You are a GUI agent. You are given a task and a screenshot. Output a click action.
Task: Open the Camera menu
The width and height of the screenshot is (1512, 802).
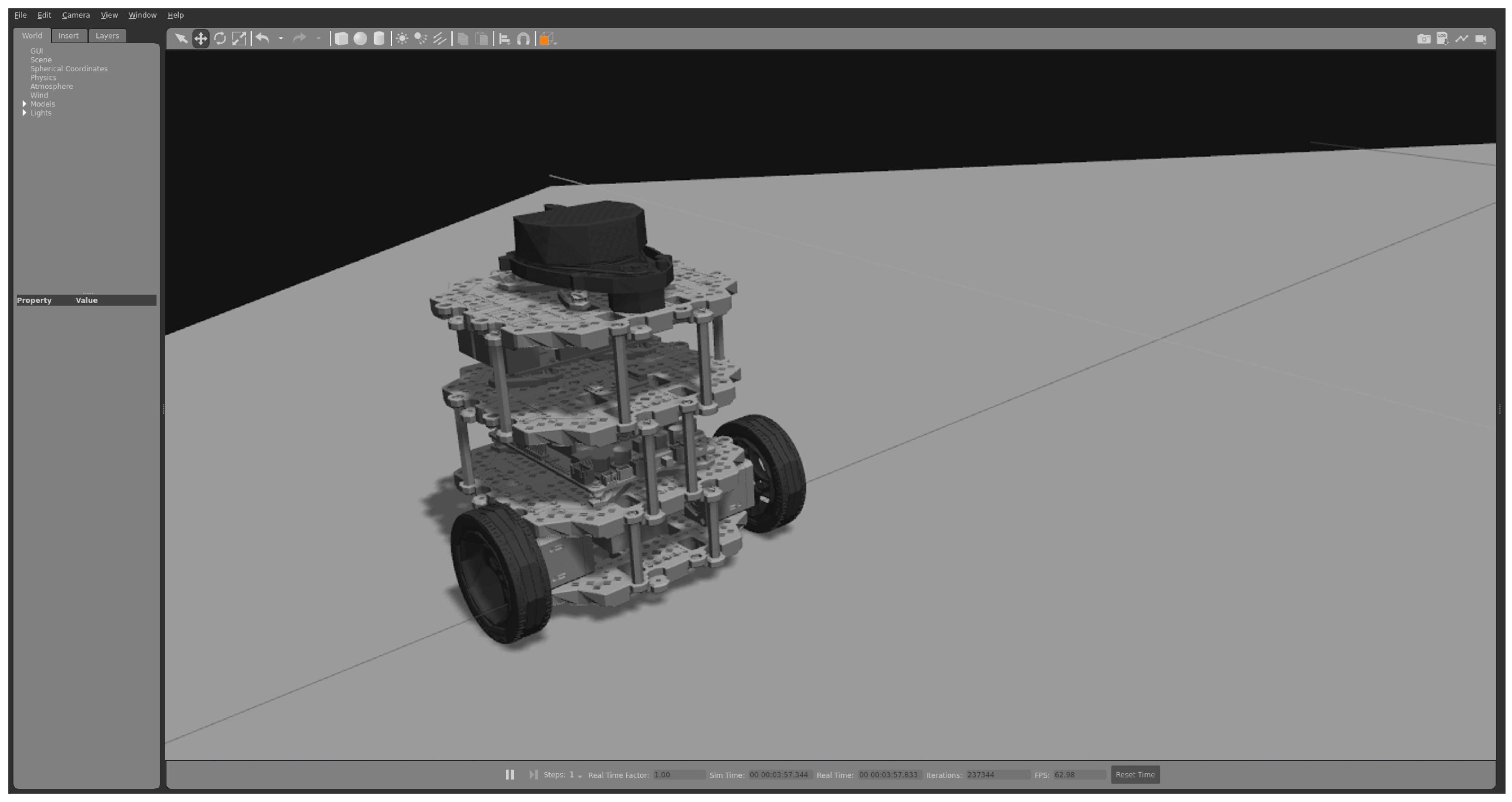click(76, 15)
